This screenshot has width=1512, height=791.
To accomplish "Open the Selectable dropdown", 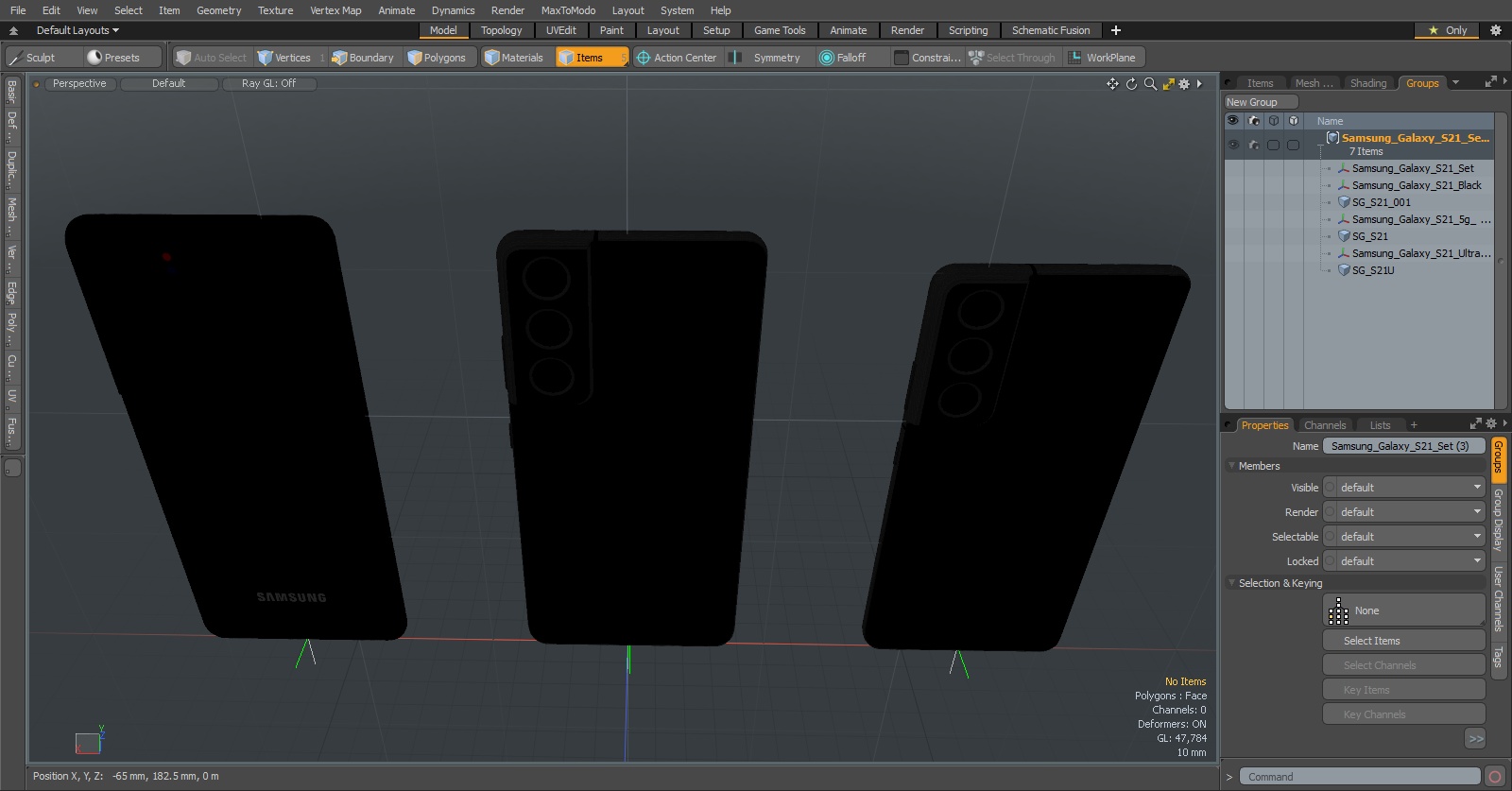I will [x=1404, y=537].
